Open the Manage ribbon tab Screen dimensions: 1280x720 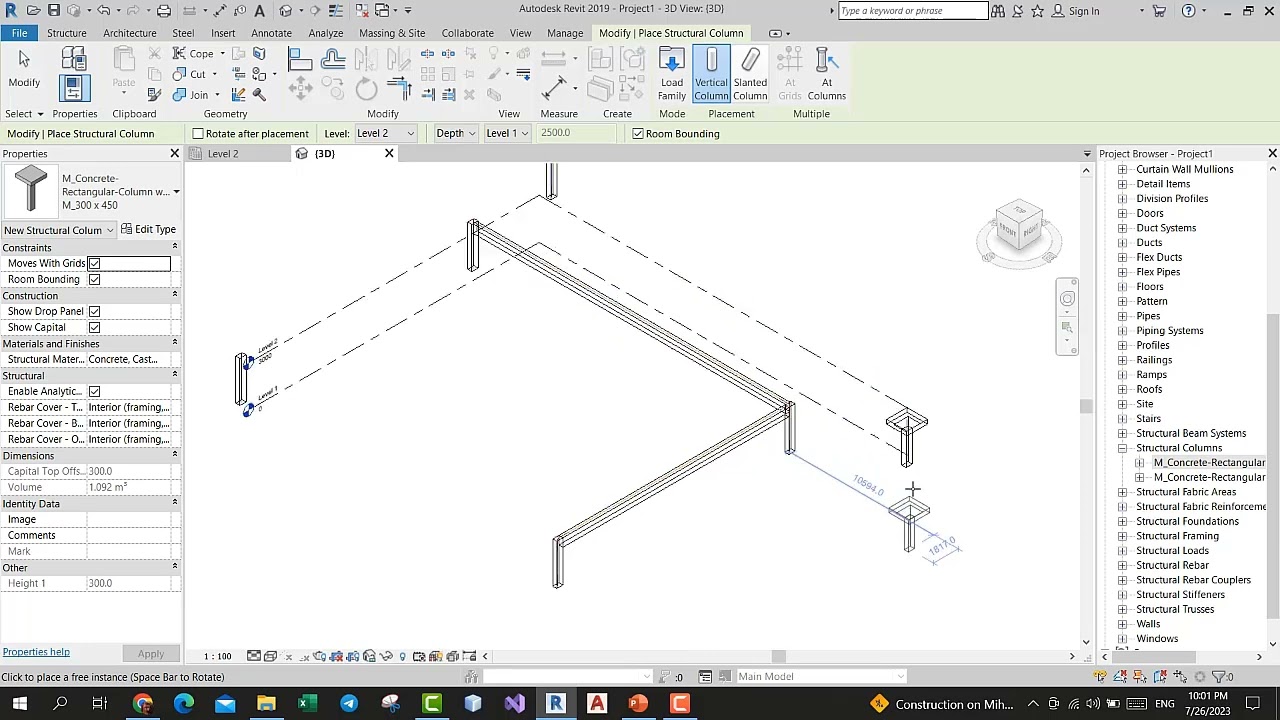[x=565, y=33]
